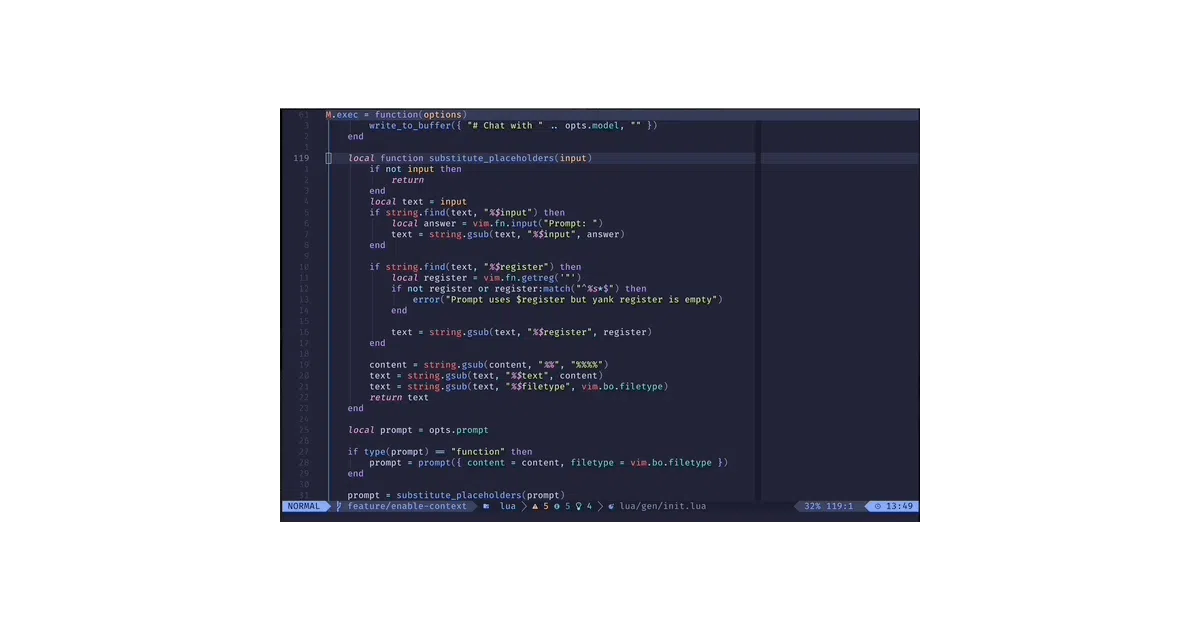Click the string.find(text, "%$register") line
Image resolution: width=1200 pixels, height=630 pixels.
click(x=475, y=267)
